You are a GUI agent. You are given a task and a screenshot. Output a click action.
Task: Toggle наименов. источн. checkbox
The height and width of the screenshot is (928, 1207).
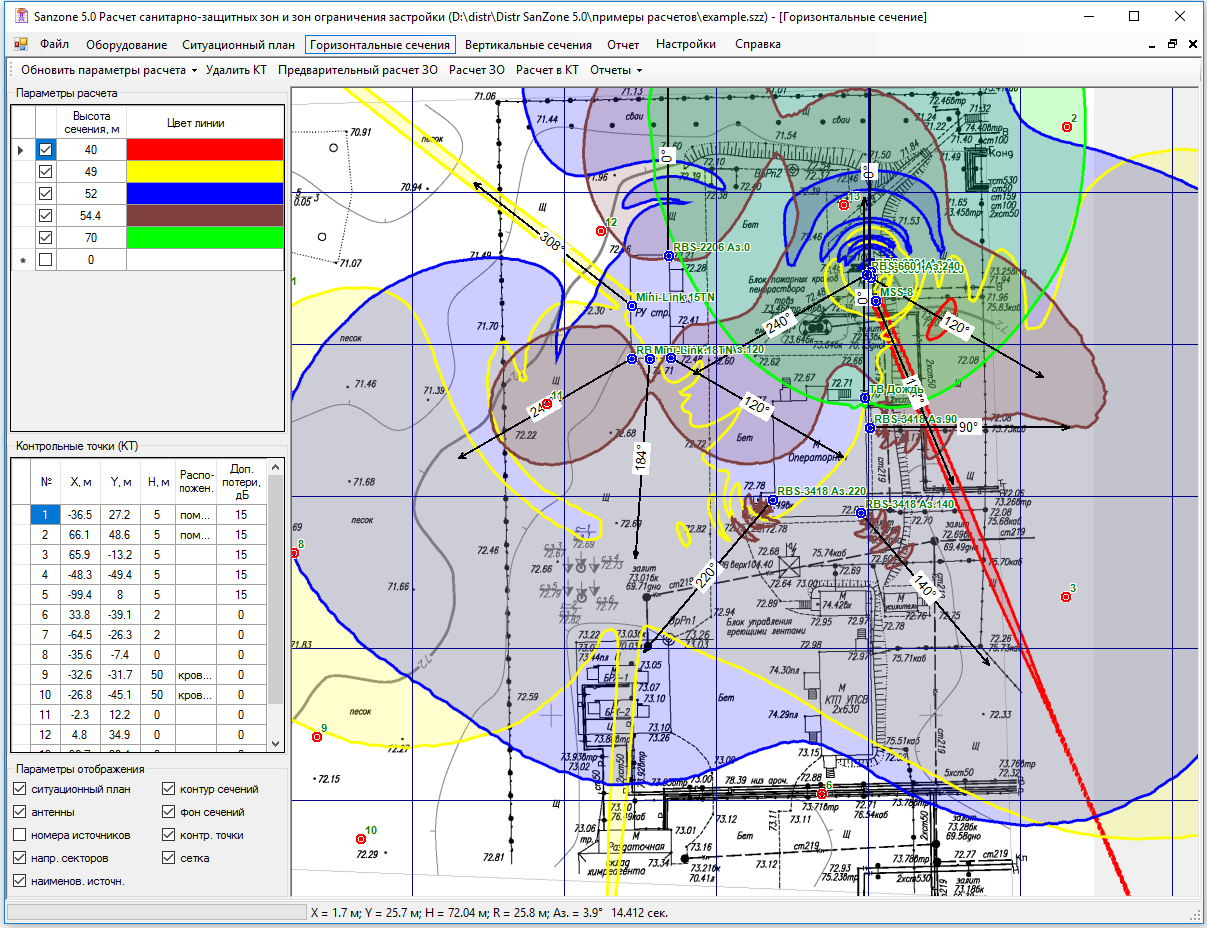[x=20, y=881]
